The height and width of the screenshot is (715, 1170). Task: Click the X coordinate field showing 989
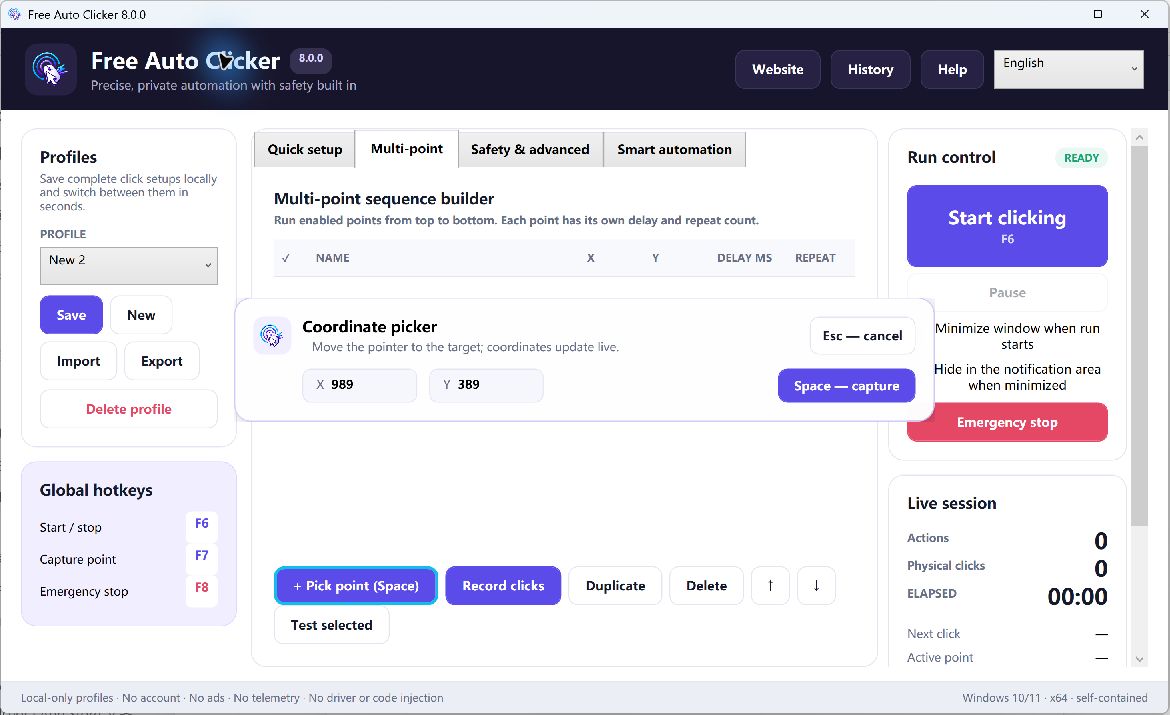click(360, 385)
